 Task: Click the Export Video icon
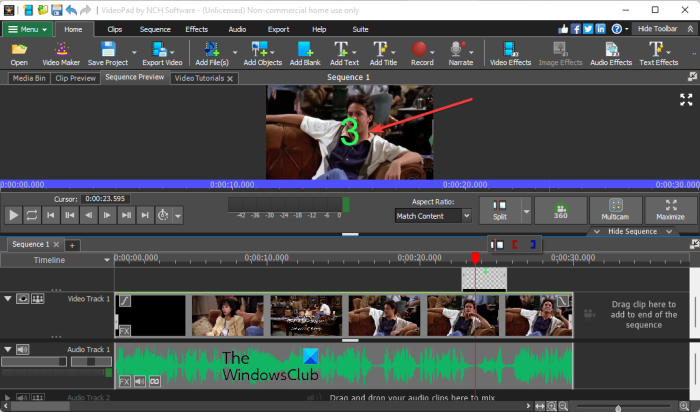pyautogui.click(x=159, y=49)
